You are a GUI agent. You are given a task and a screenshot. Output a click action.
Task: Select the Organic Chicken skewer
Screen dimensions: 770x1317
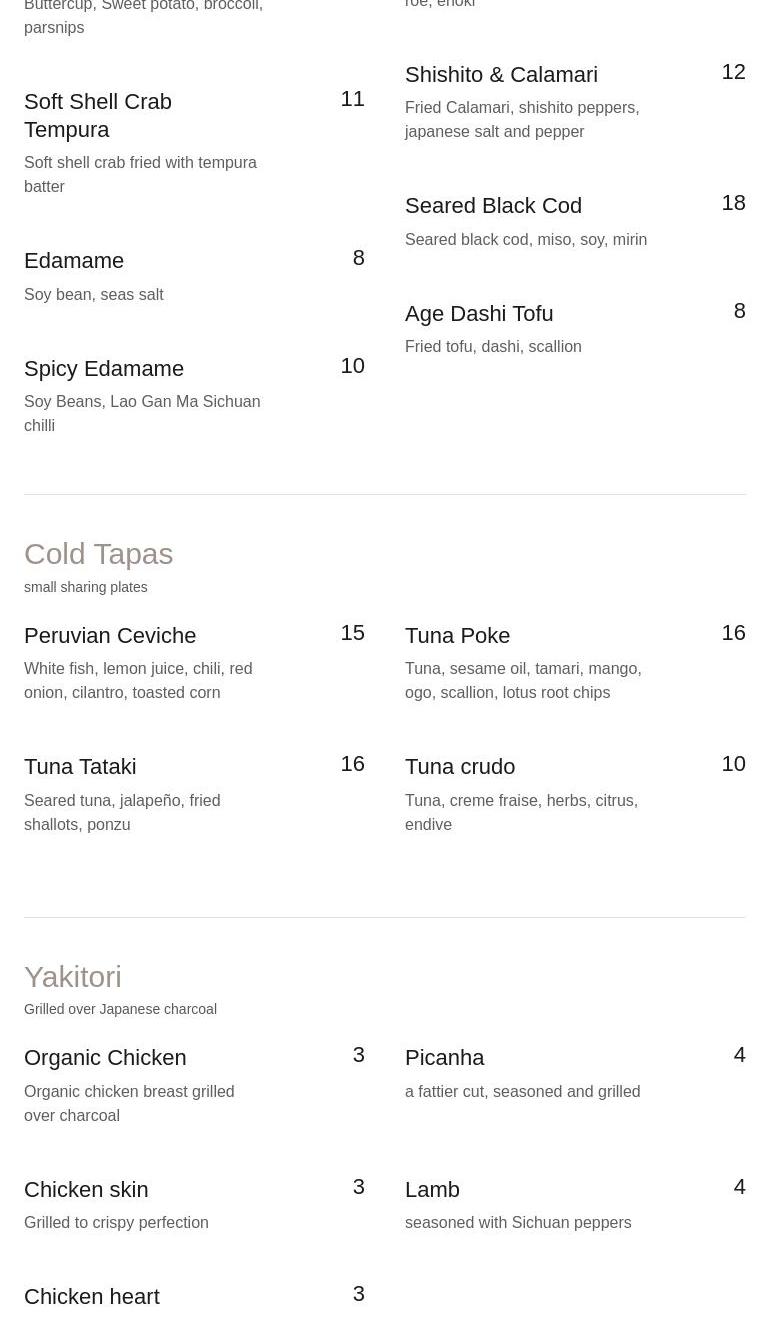(x=105, y=1058)
